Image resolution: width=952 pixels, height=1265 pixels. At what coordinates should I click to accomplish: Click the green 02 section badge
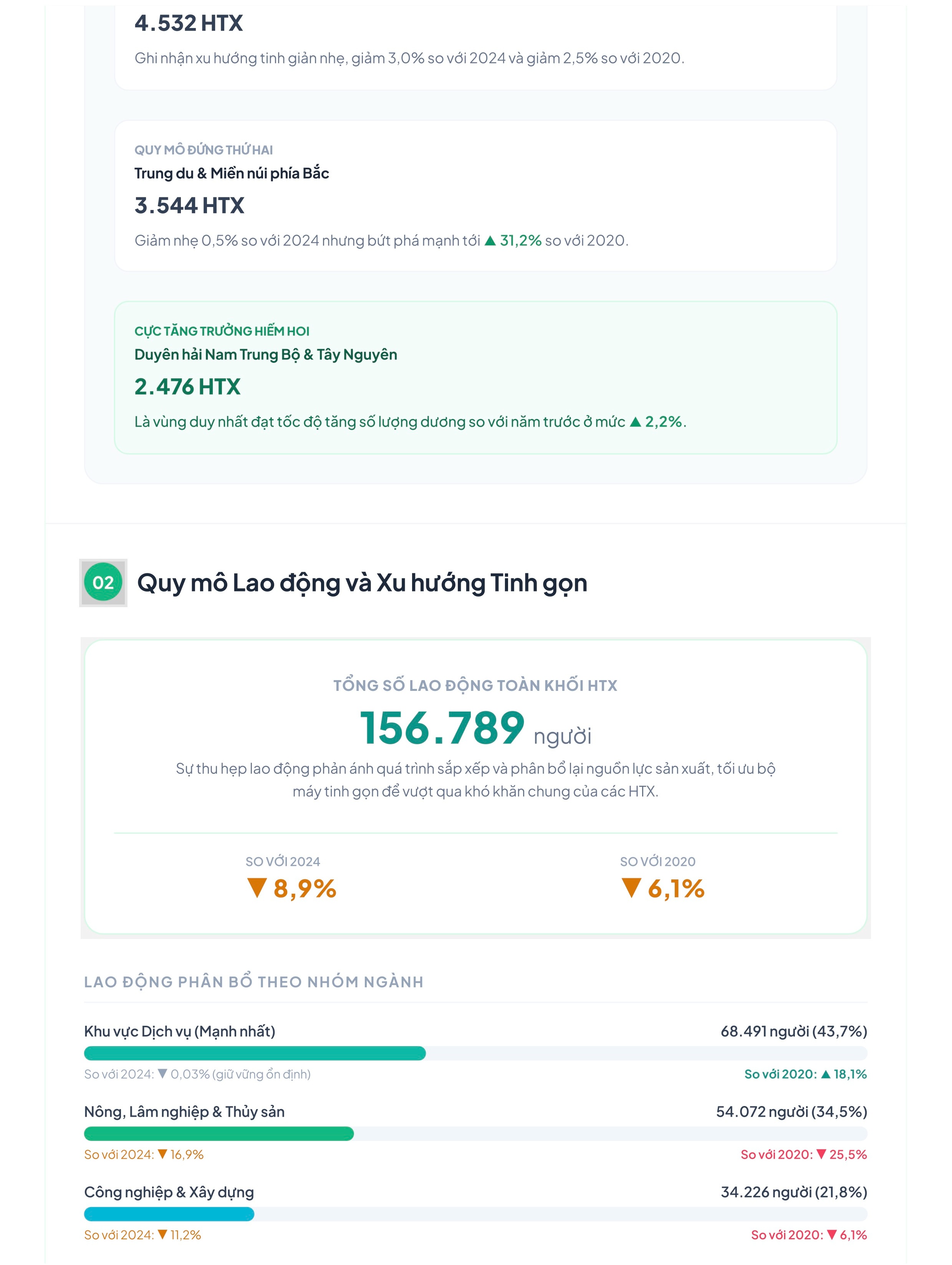pos(103,582)
